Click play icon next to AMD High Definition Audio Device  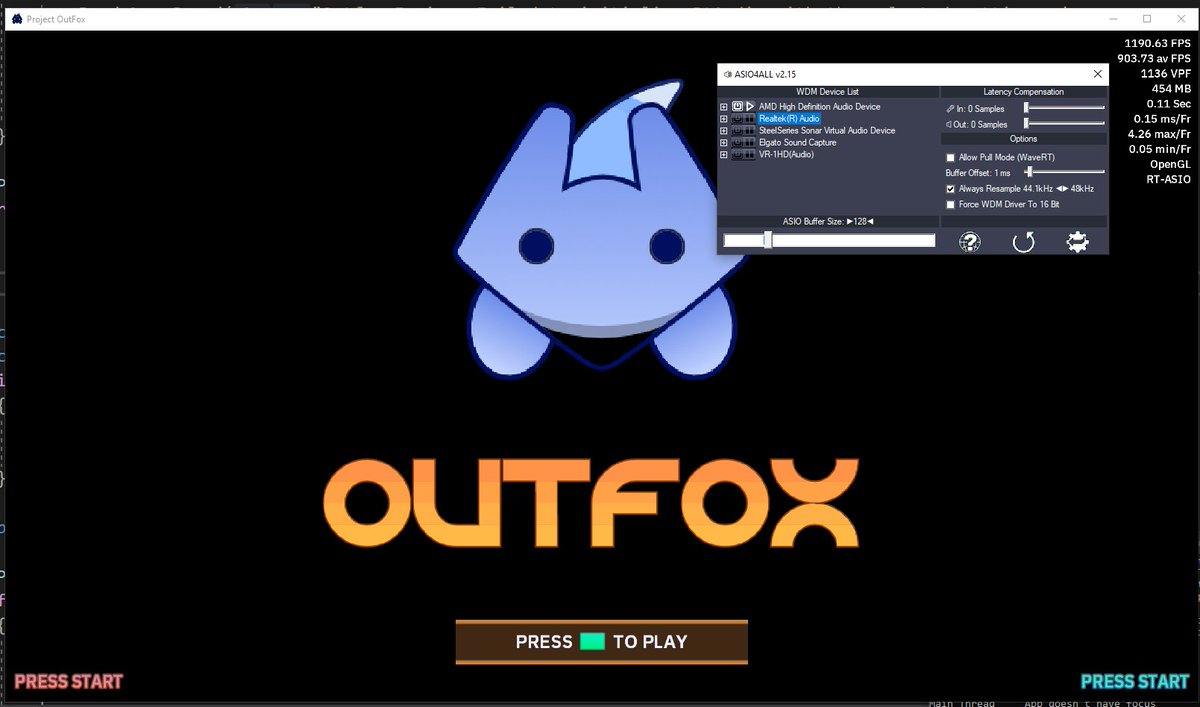coord(750,107)
